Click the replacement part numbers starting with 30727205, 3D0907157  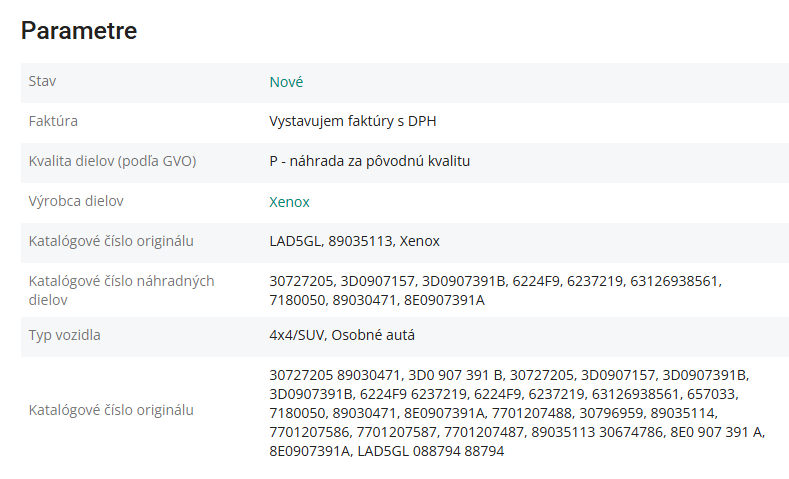[494, 290]
